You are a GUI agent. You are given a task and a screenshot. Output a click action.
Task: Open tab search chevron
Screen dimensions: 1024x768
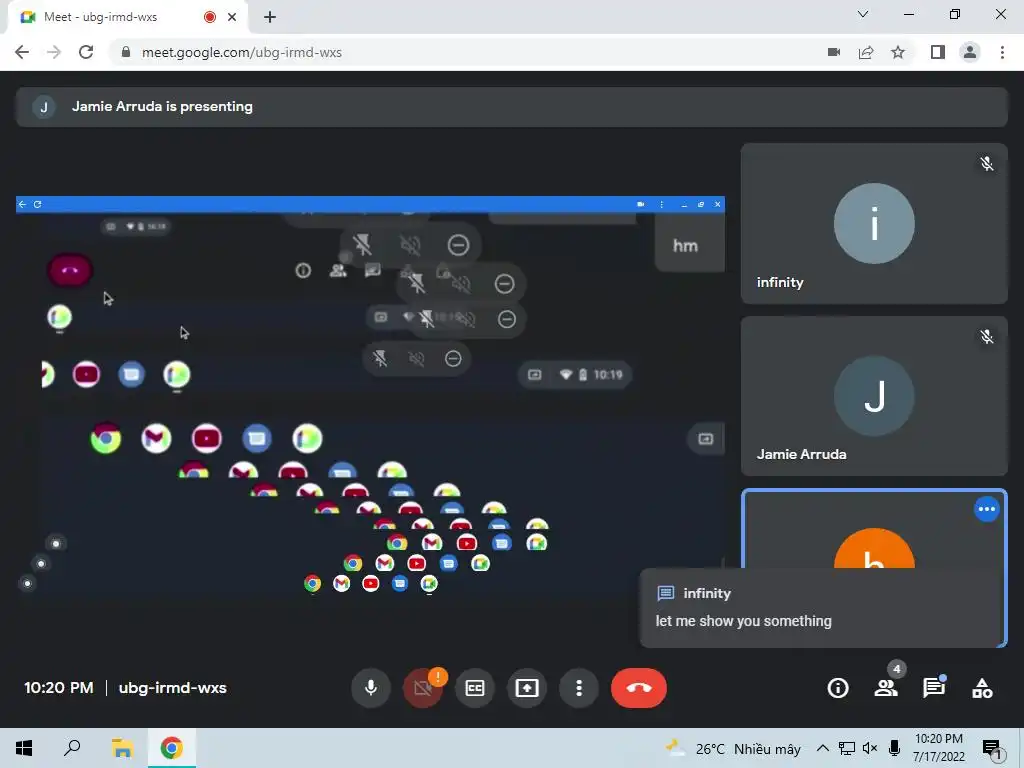863,14
